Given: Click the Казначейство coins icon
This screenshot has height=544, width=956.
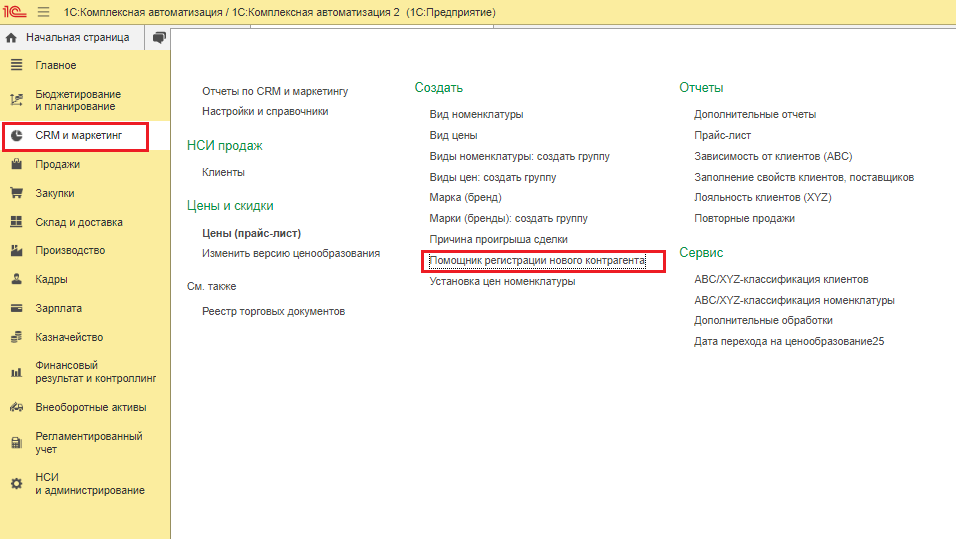Looking at the screenshot, I should (x=16, y=337).
